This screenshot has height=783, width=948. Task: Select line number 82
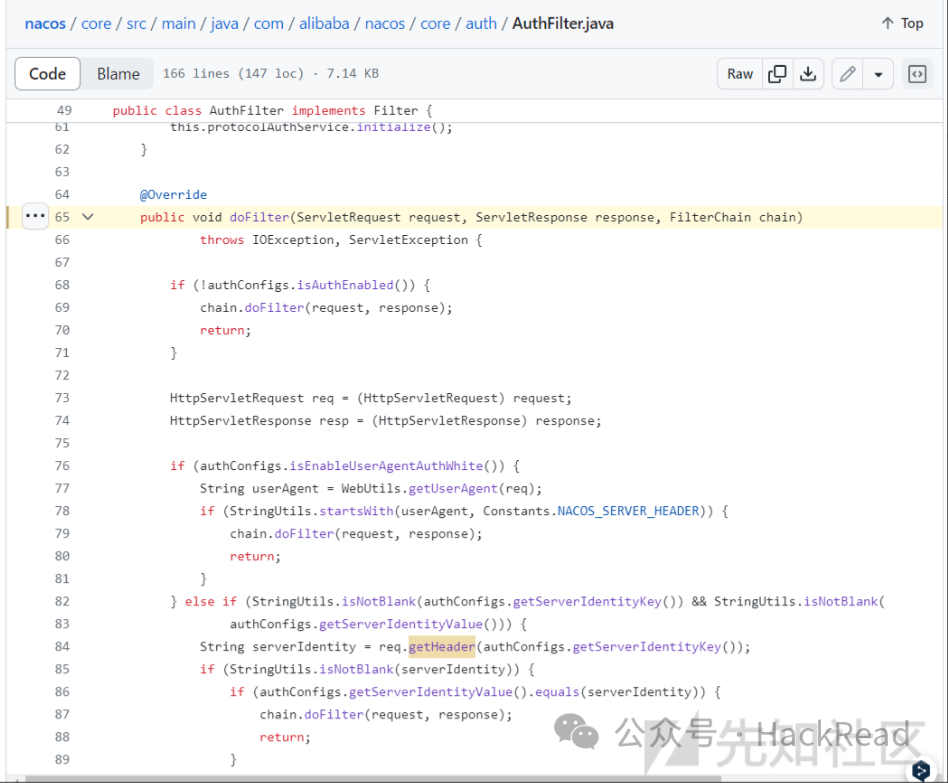(x=62, y=601)
